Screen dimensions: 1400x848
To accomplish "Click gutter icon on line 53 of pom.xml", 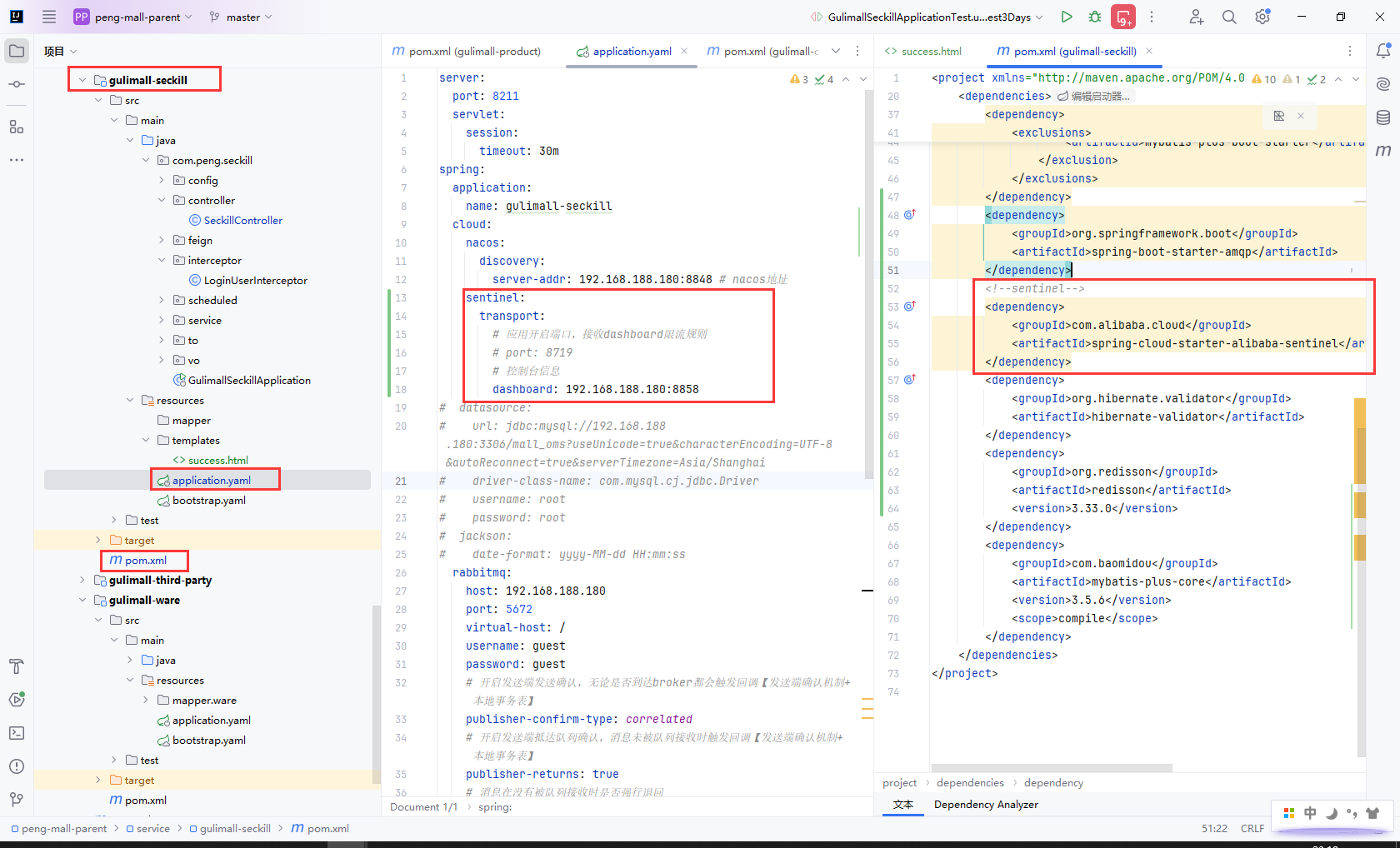I will (910, 306).
